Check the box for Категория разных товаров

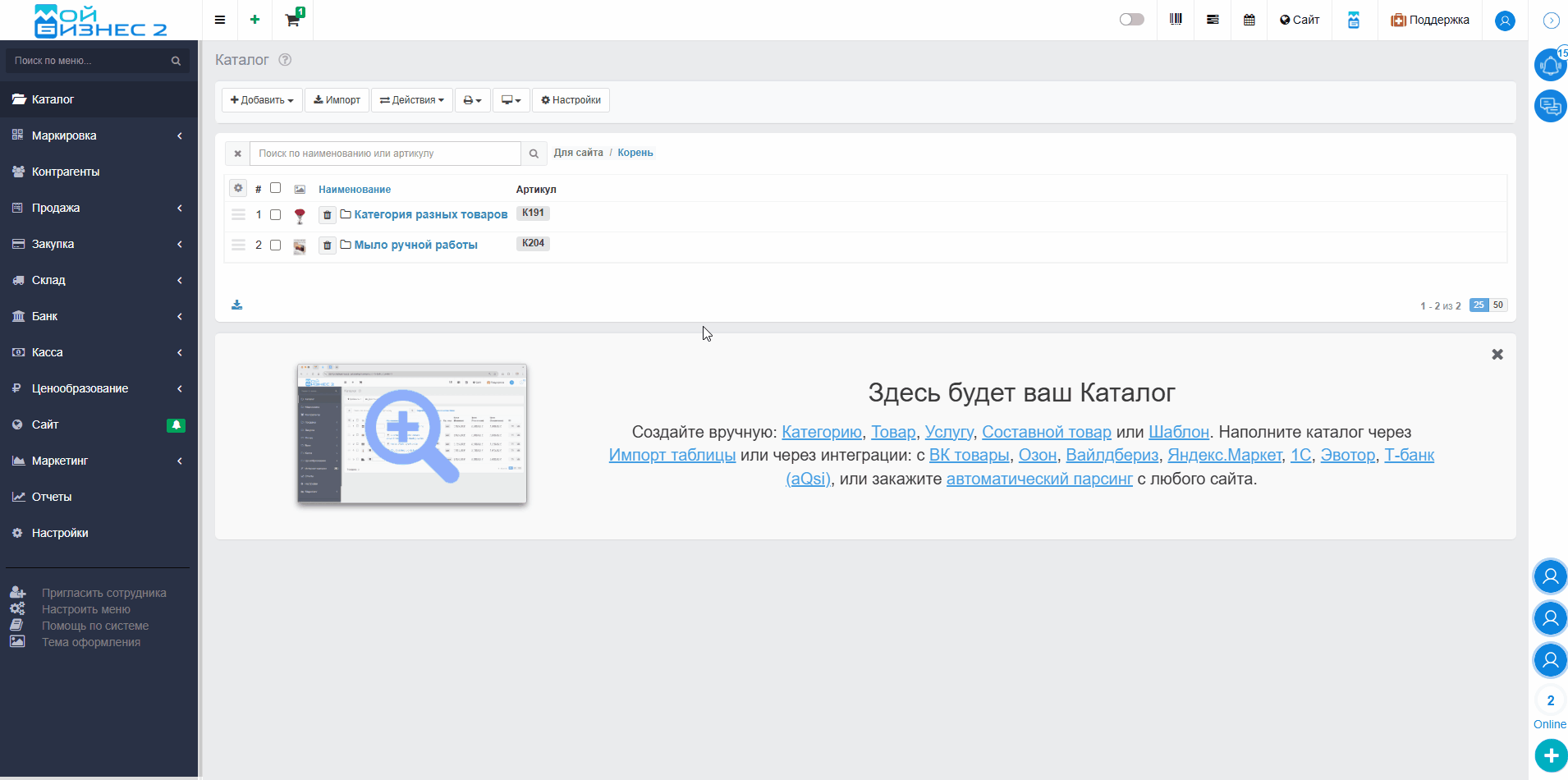276,215
